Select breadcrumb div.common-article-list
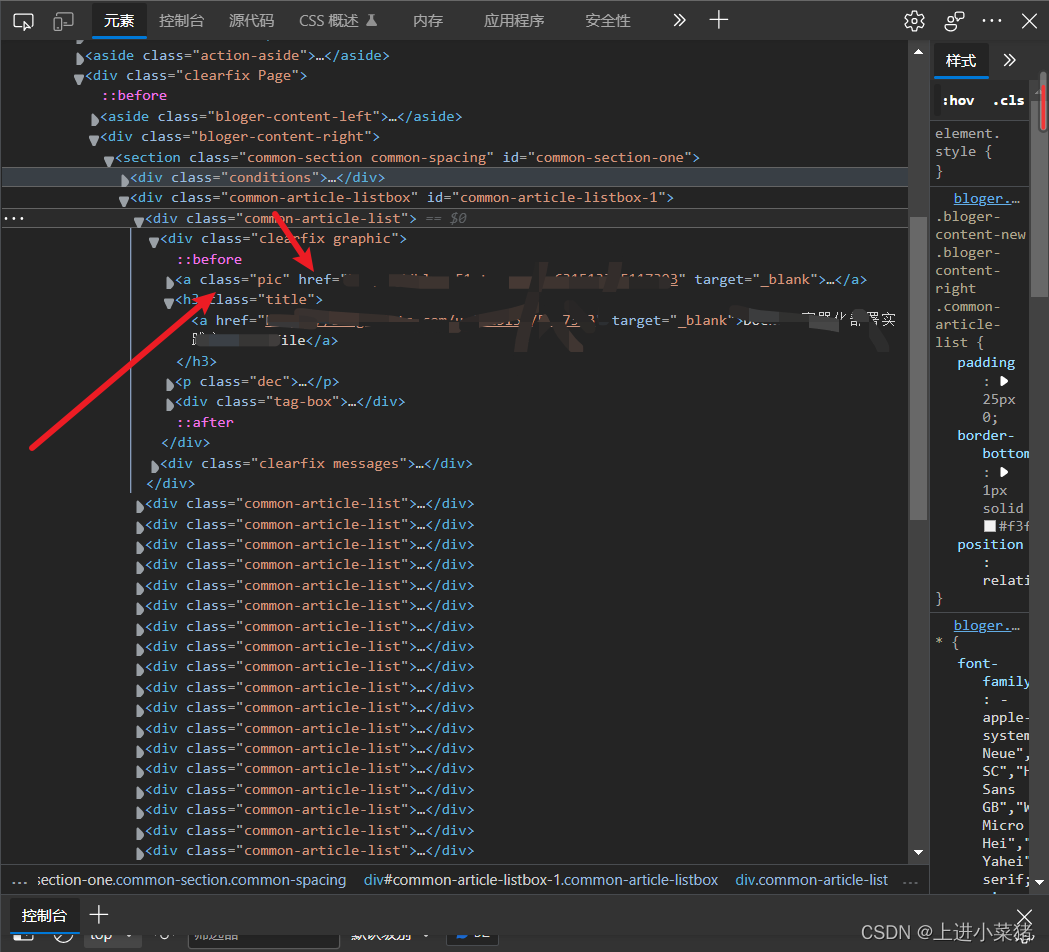This screenshot has width=1049, height=952. pos(812,880)
